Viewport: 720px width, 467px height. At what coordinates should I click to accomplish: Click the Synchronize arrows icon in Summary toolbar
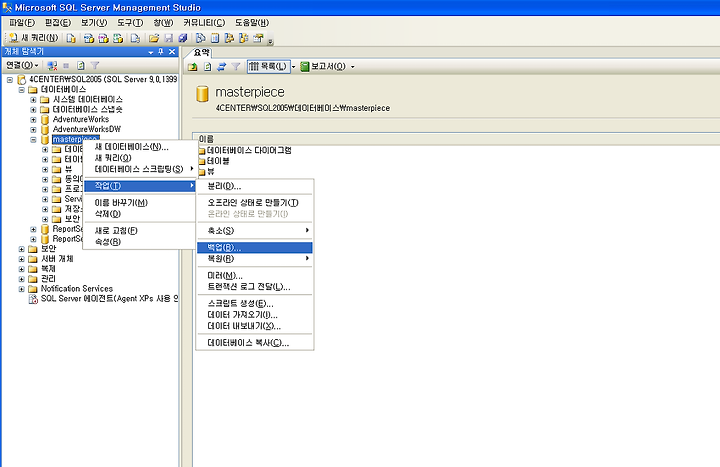pyautogui.click(x=222, y=67)
